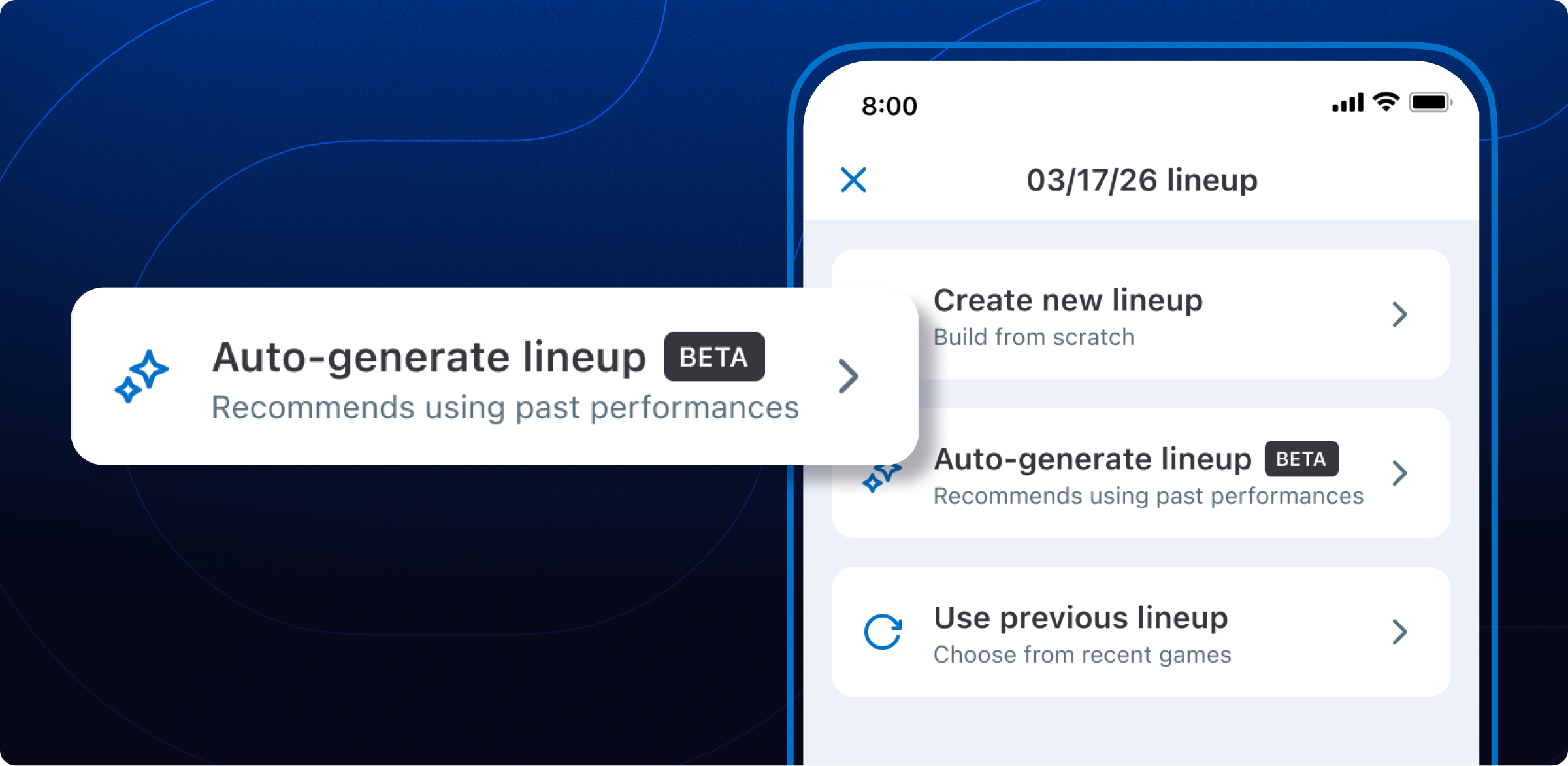The image size is (1568, 766).
Task: Tap the BETA badge inside the phone list
Action: 1301,459
